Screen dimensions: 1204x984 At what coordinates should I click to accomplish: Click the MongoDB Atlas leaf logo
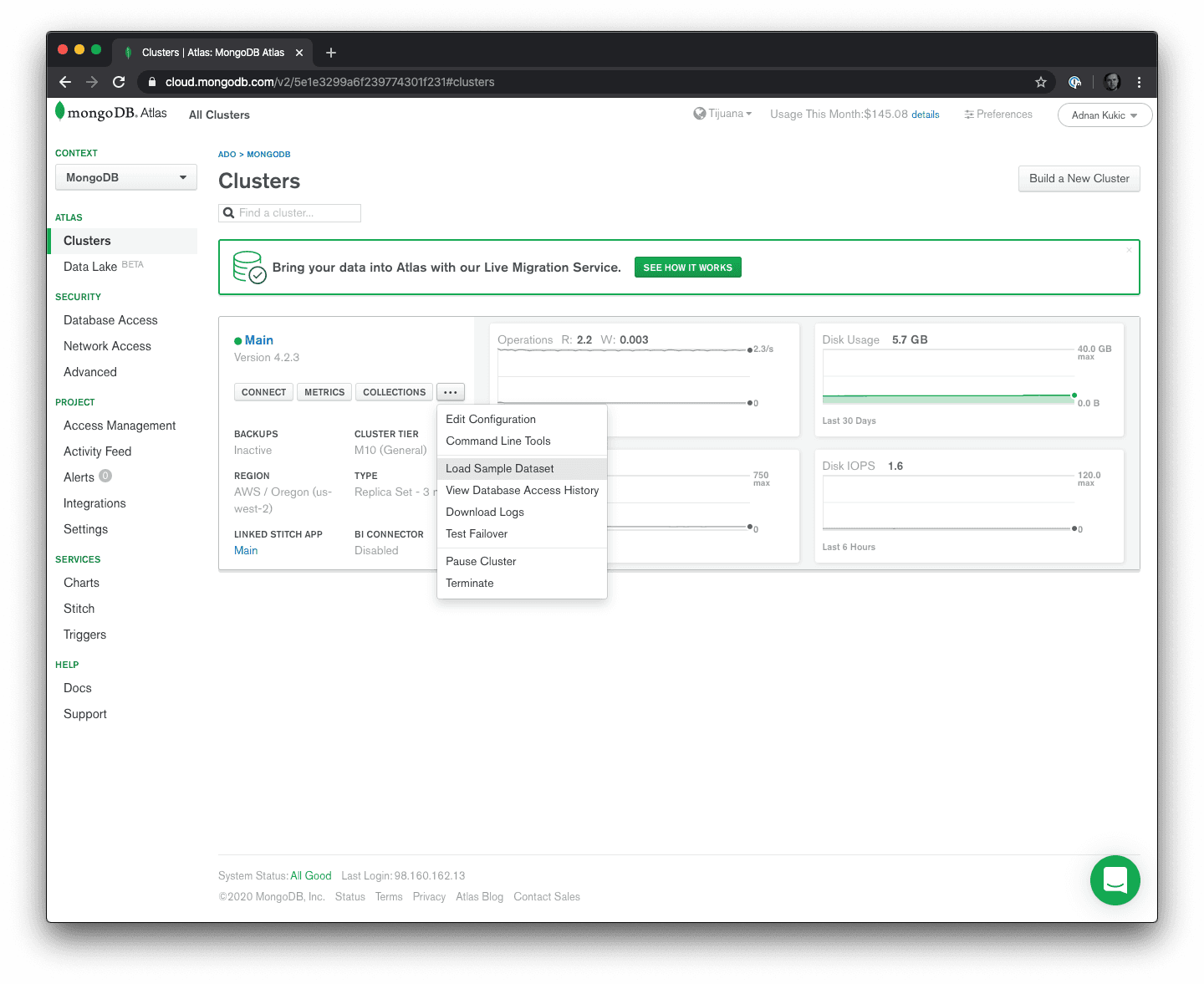(60, 112)
